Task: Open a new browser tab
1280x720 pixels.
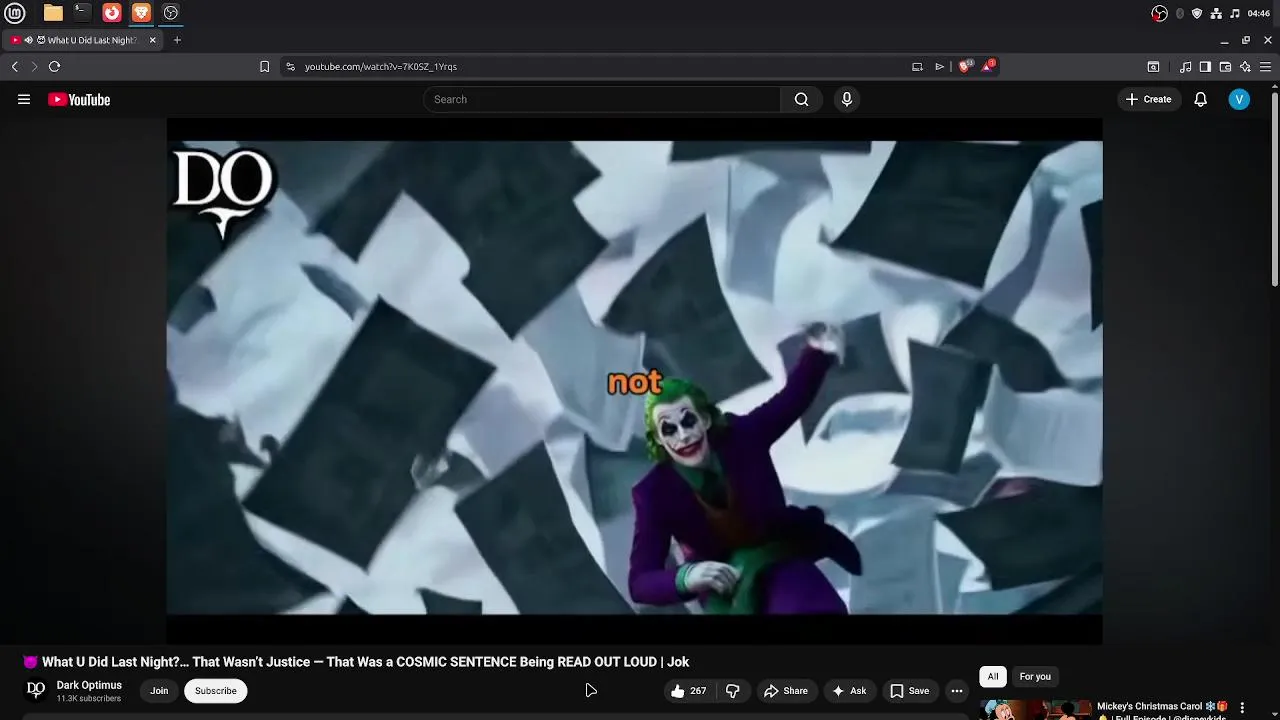Action: (177, 40)
